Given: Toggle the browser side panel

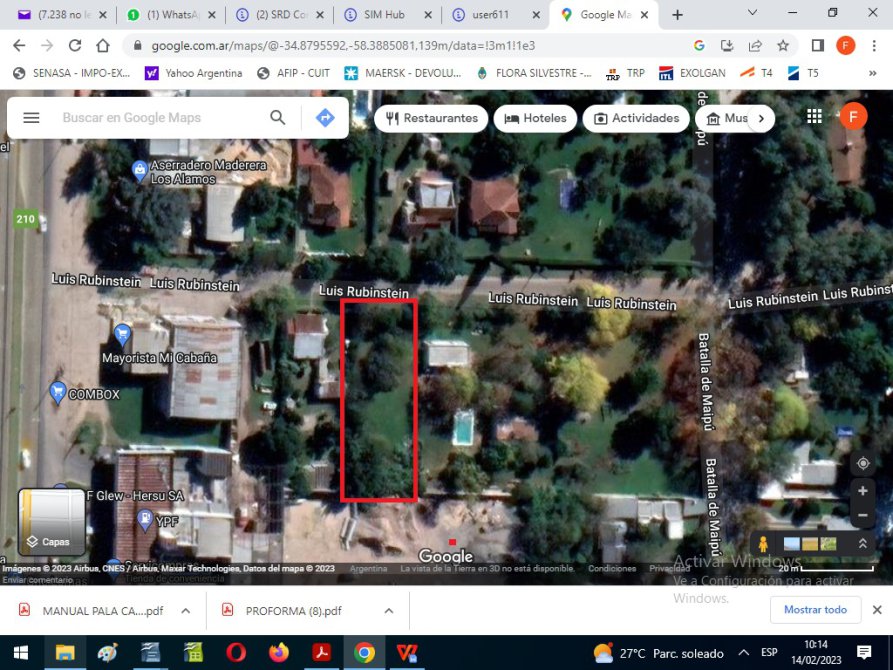Looking at the screenshot, I should 817,46.
